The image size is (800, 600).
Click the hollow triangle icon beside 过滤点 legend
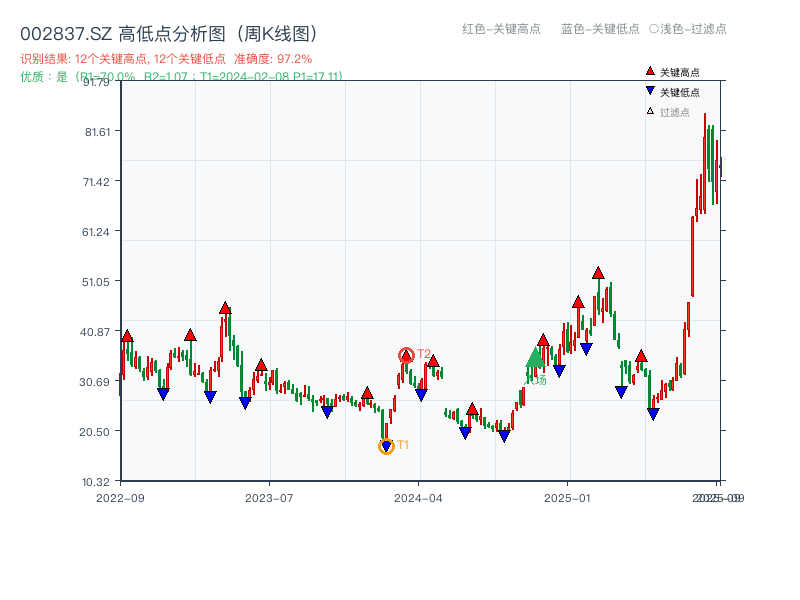[650, 111]
